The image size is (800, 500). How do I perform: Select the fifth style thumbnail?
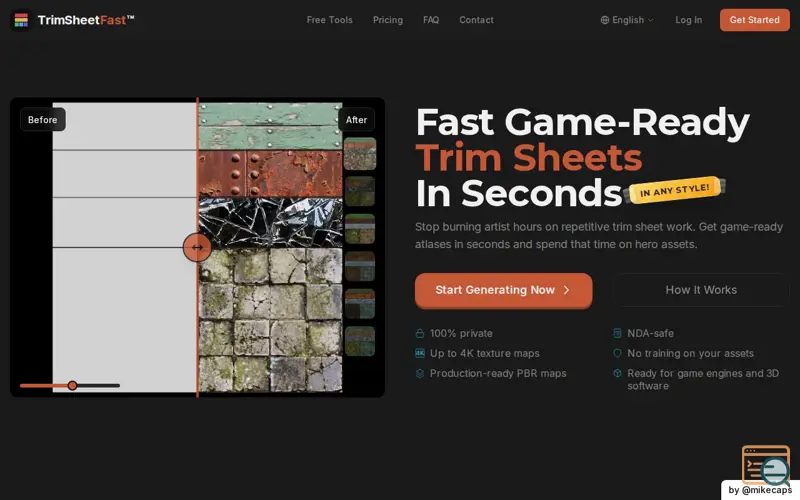pos(360,304)
